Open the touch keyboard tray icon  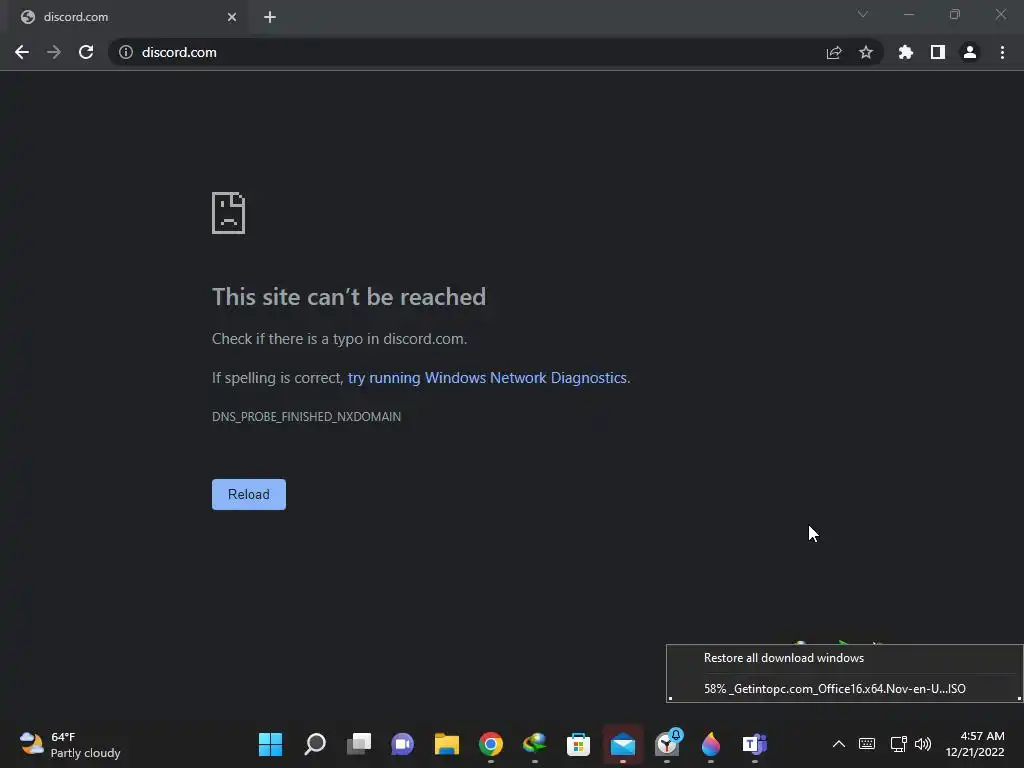[x=867, y=744]
